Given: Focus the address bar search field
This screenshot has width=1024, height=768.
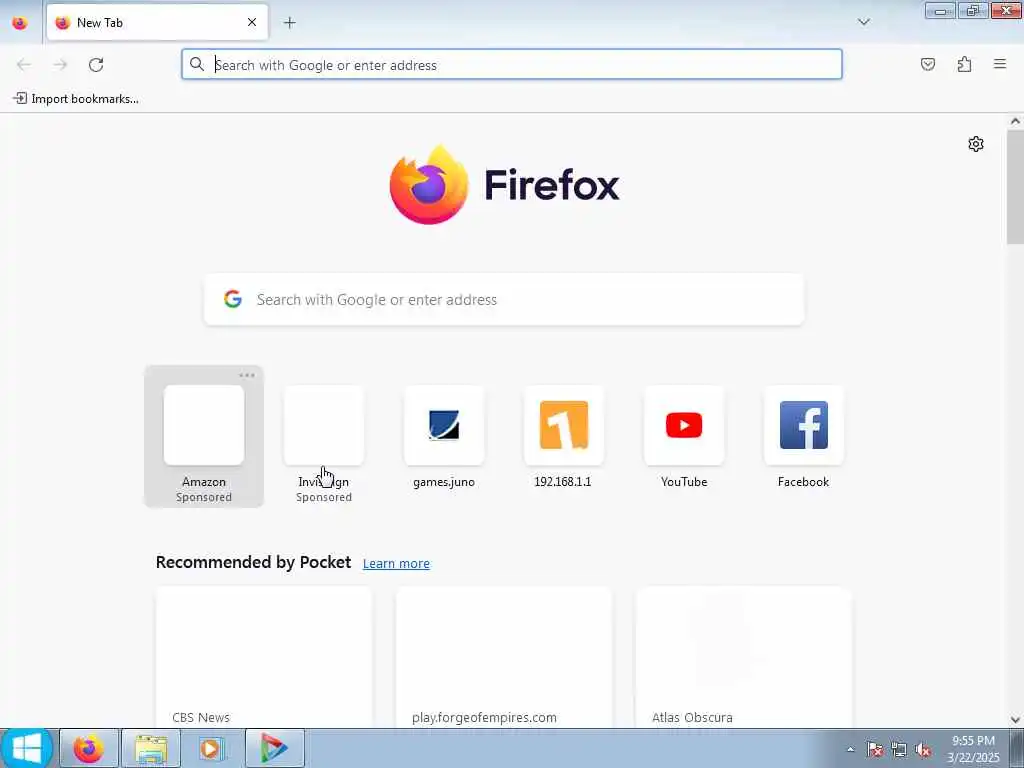Looking at the screenshot, I should click(511, 65).
